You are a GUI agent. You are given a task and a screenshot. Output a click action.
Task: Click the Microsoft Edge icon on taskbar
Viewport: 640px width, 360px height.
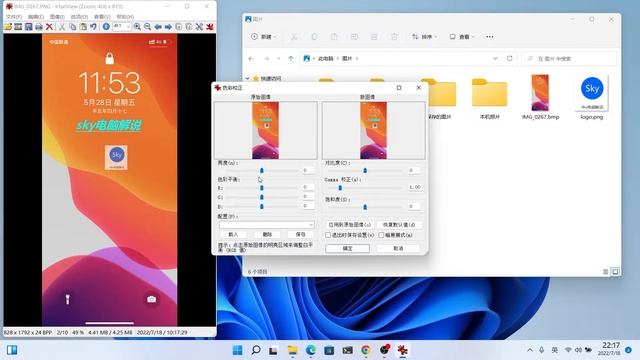coord(311,350)
